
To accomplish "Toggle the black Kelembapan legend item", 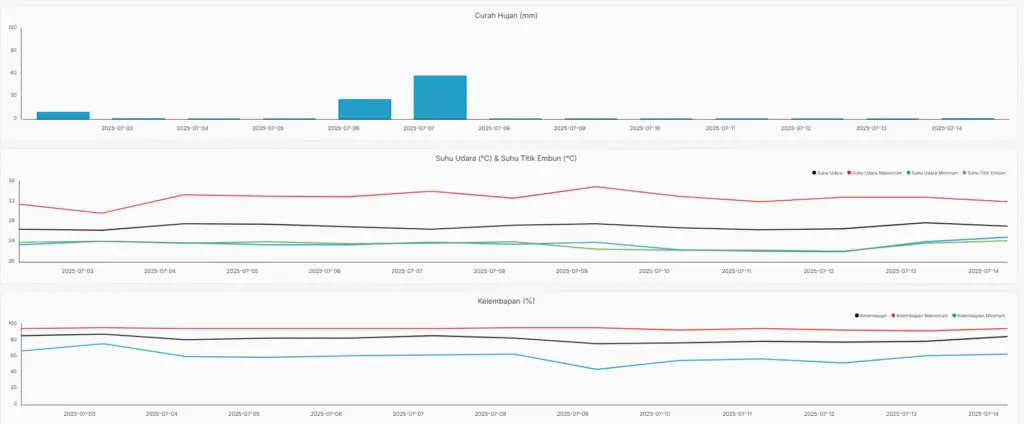I will [870, 316].
